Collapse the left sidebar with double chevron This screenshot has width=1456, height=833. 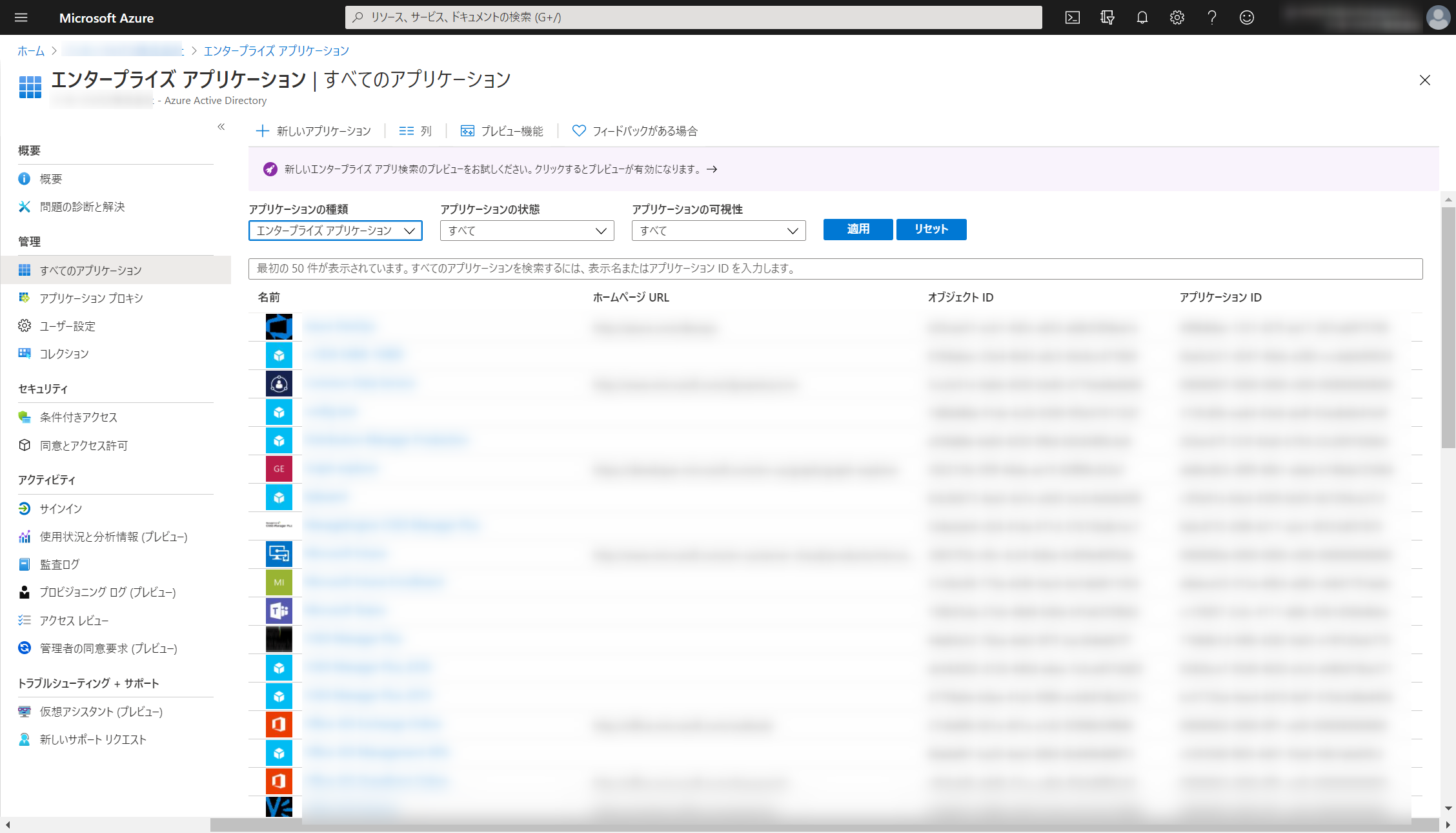tap(221, 127)
